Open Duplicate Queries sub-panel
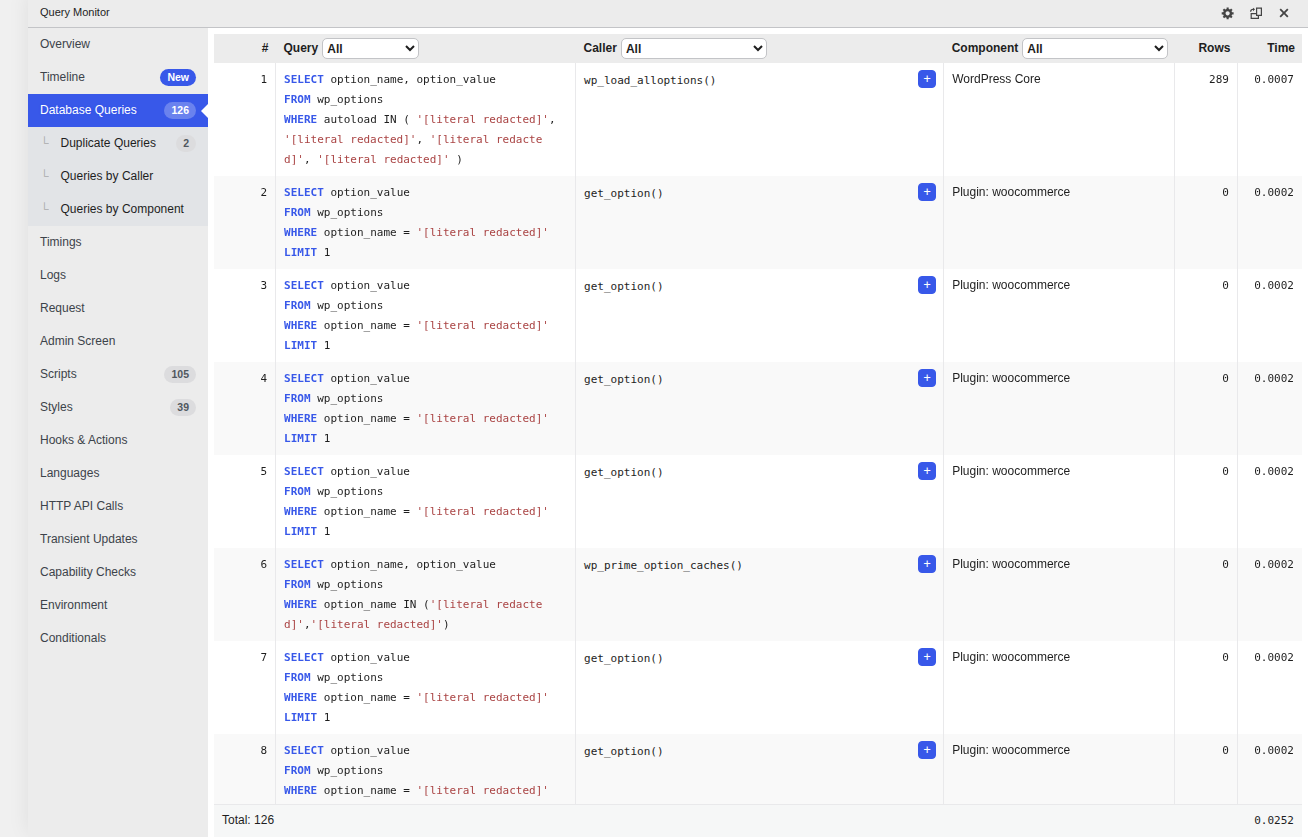Image resolution: width=1308 pixels, height=837 pixels. coord(118,143)
